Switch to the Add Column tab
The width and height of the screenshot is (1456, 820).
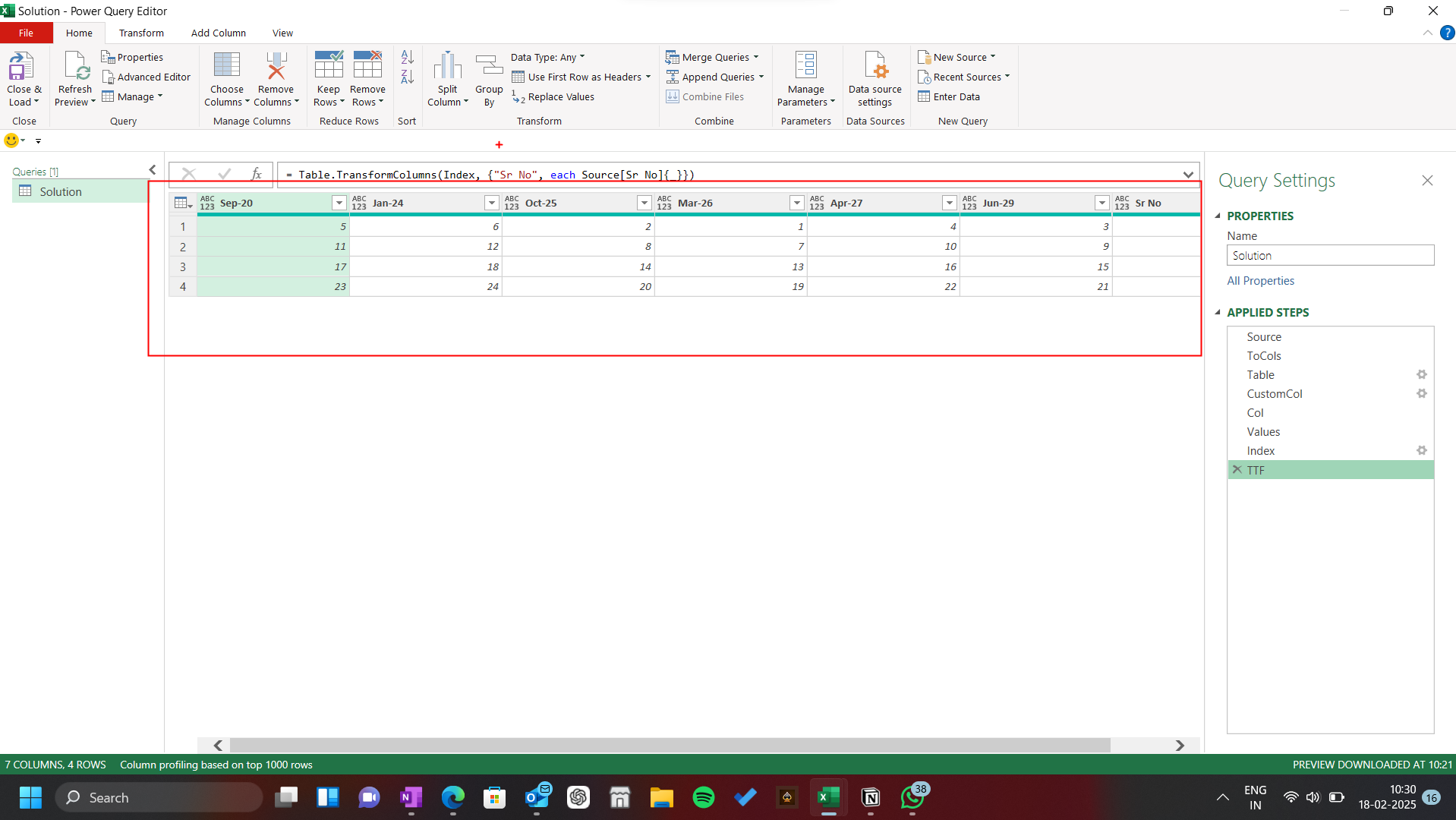(x=219, y=33)
